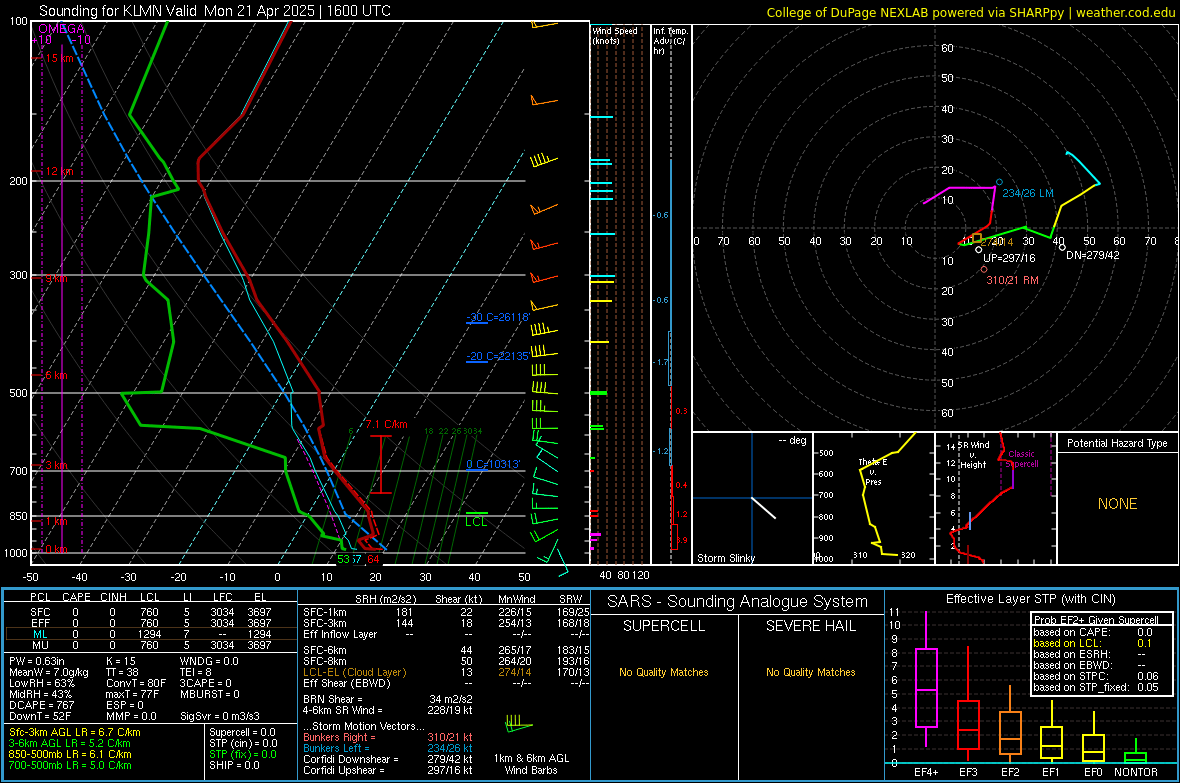Click No Quality Matches under SUPERCELL
The width and height of the screenshot is (1180, 783).
tap(664, 672)
